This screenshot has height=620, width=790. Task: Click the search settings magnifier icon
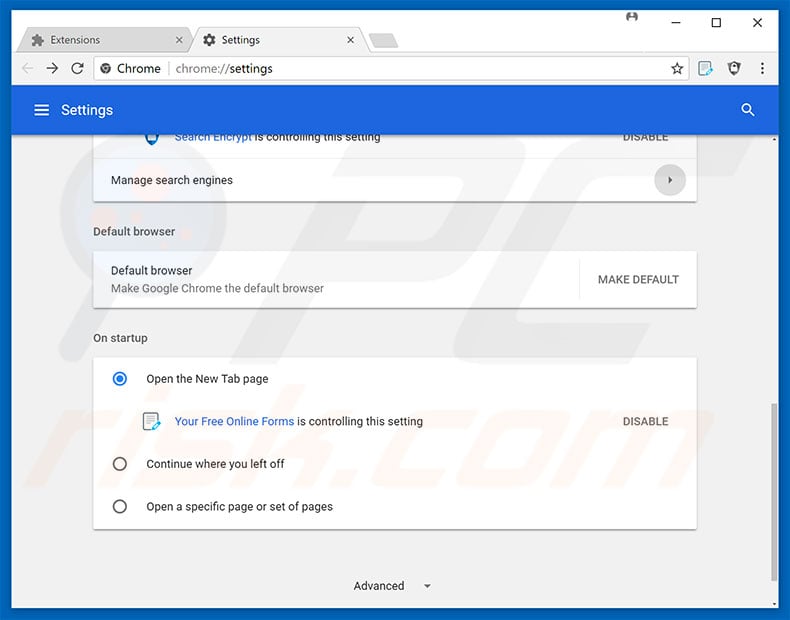coord(748,110)
